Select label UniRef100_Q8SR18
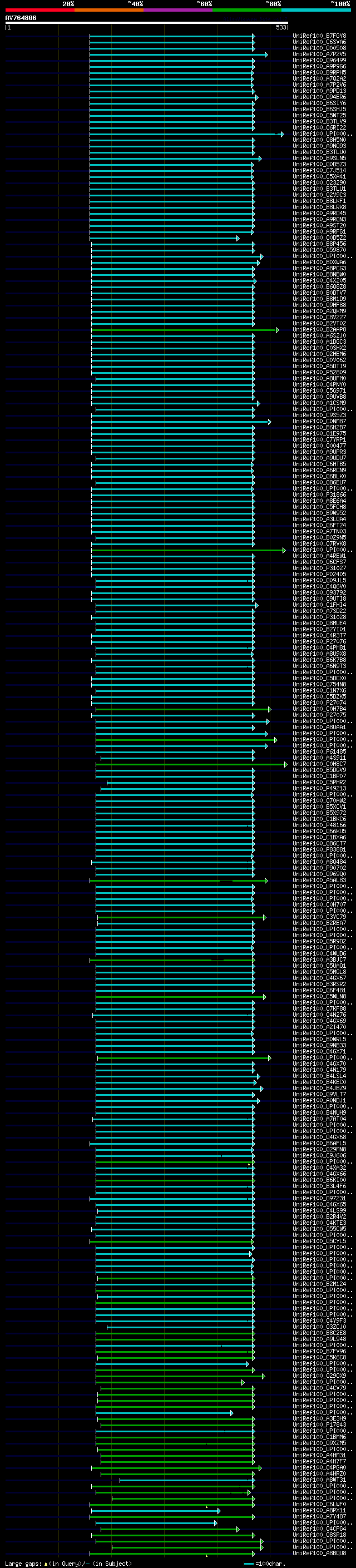 click(319, 1535)
